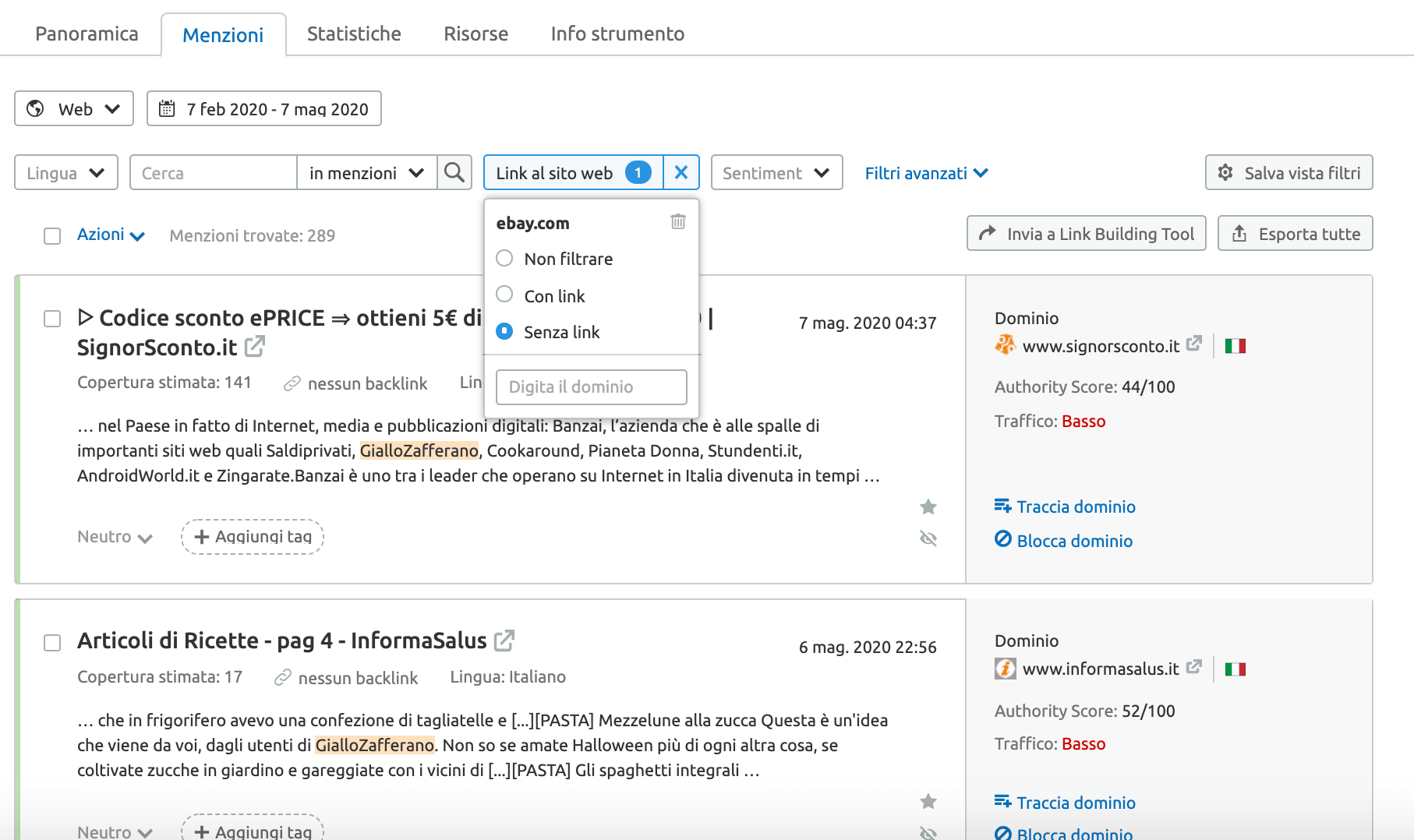
Task: Click the signorsconto.it favicon
Action: pos(1005,344)
